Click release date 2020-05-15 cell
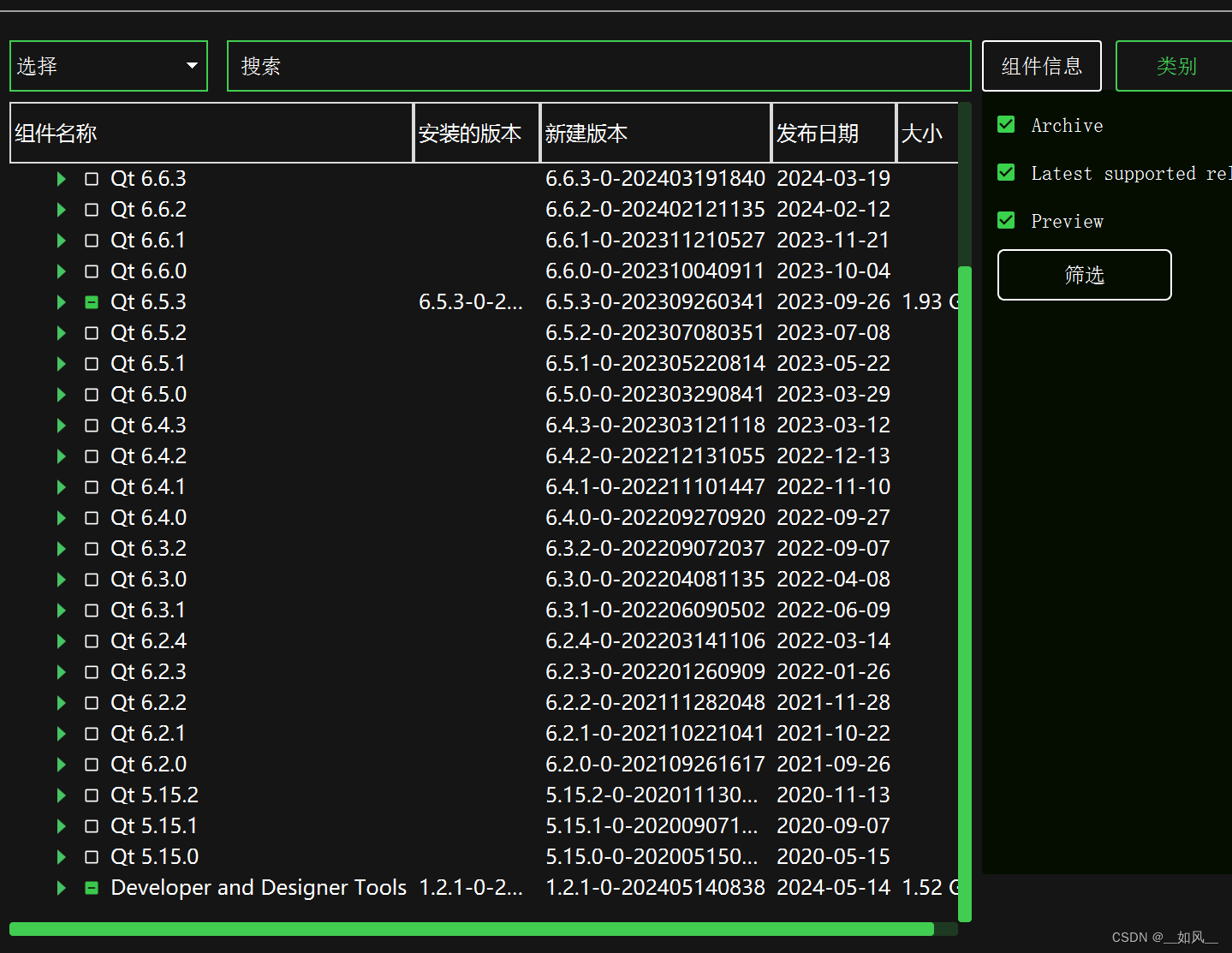The height and width of the screenshot is (953, 1232). pyautogui.click(x=833, y=857)
